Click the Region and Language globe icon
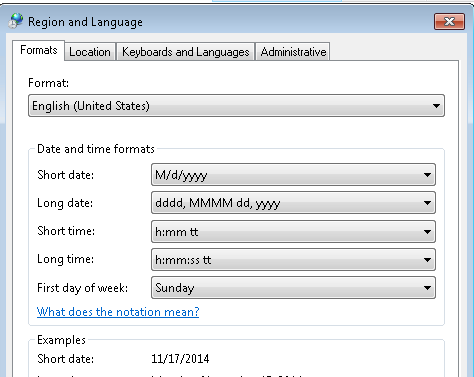This screenshot has width=474, height=377. pos(15,21)
